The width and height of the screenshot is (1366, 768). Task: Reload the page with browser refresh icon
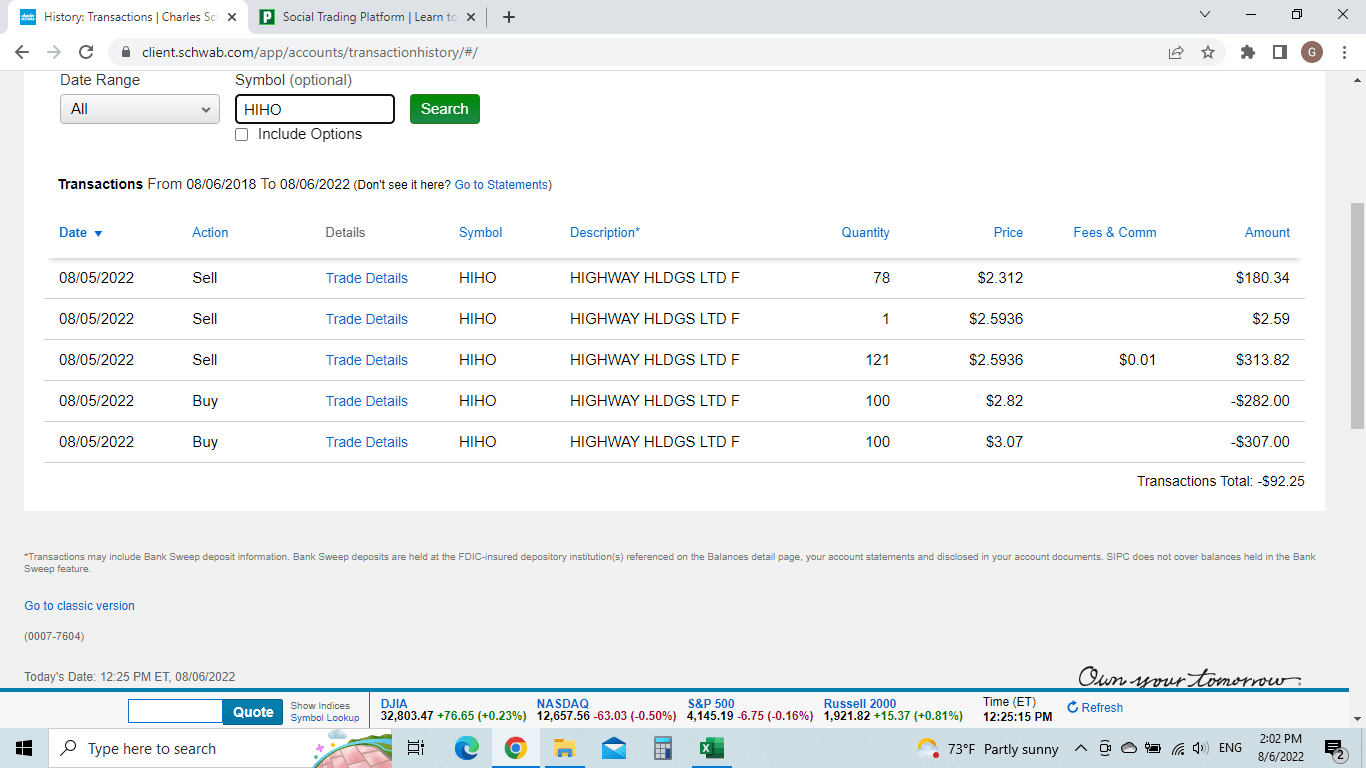tap(86, 52)
